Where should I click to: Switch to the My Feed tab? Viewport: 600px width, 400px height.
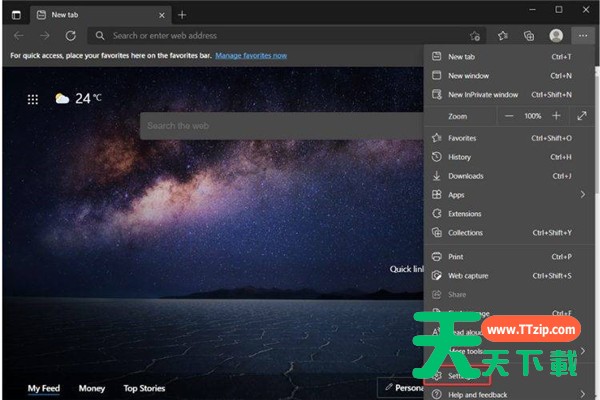44,389
